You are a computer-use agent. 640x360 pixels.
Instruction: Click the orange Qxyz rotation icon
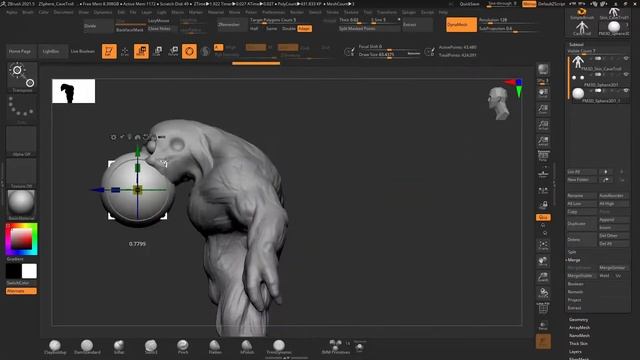pos(543,218)
